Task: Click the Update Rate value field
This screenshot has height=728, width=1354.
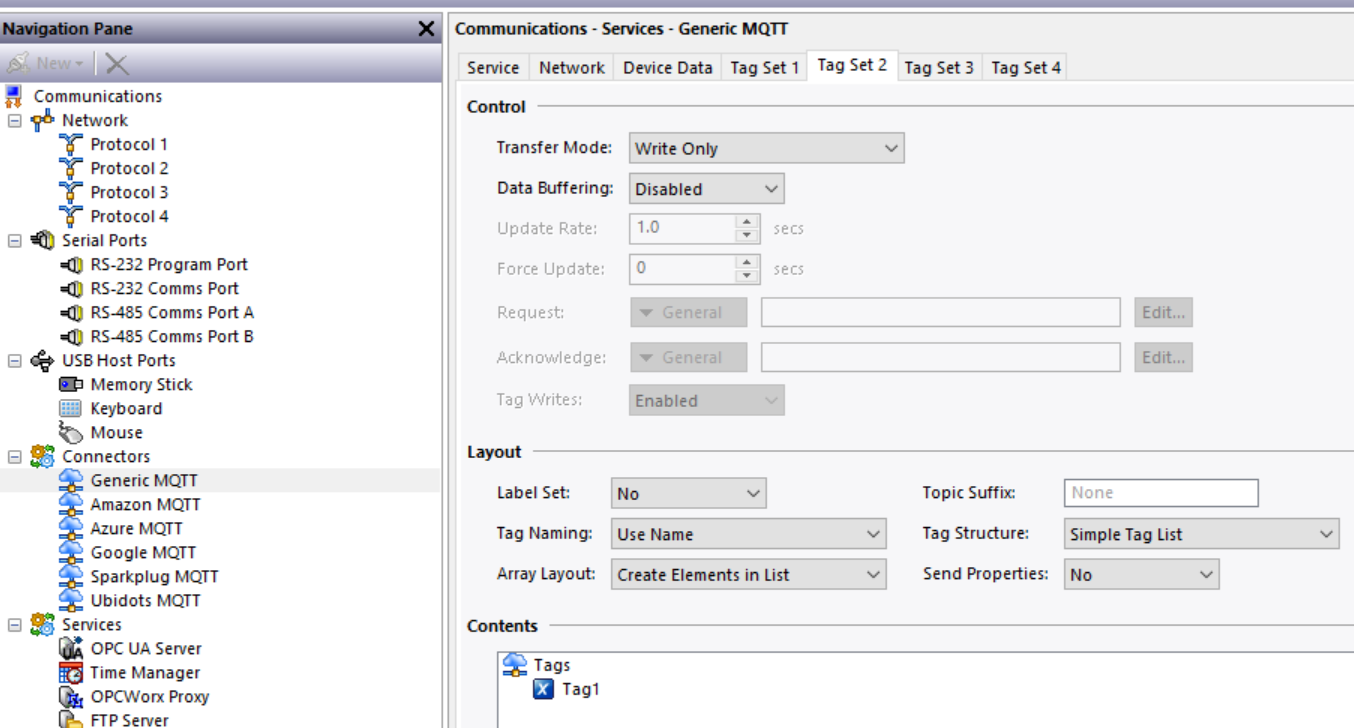Action: point(683,228)
